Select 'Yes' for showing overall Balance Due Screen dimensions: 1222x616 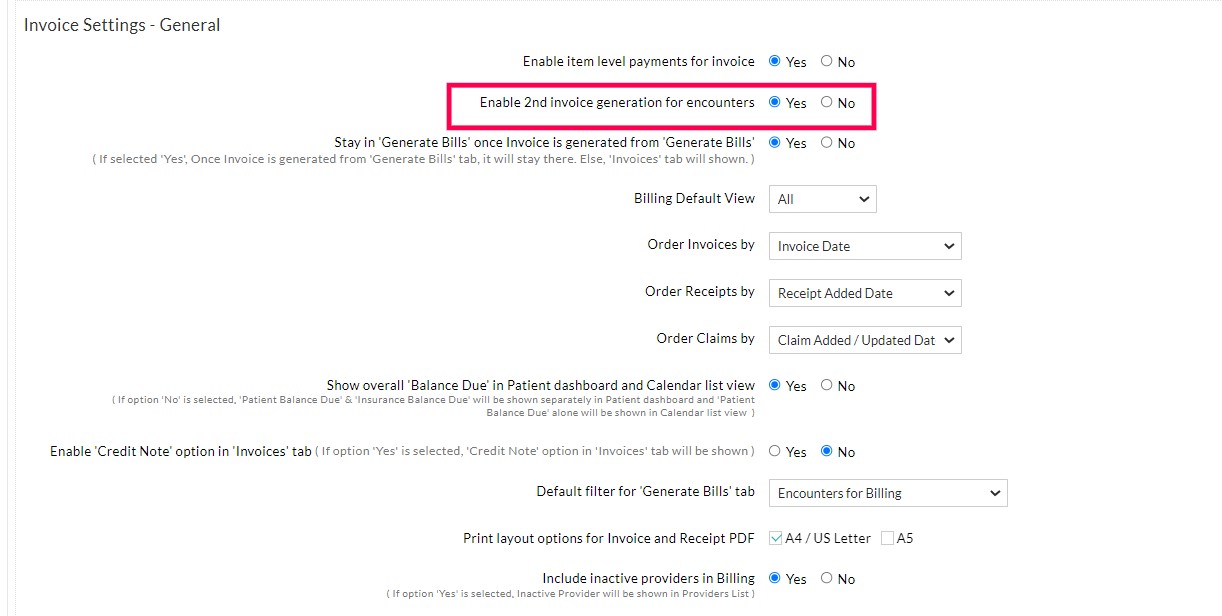pos(773,385)
